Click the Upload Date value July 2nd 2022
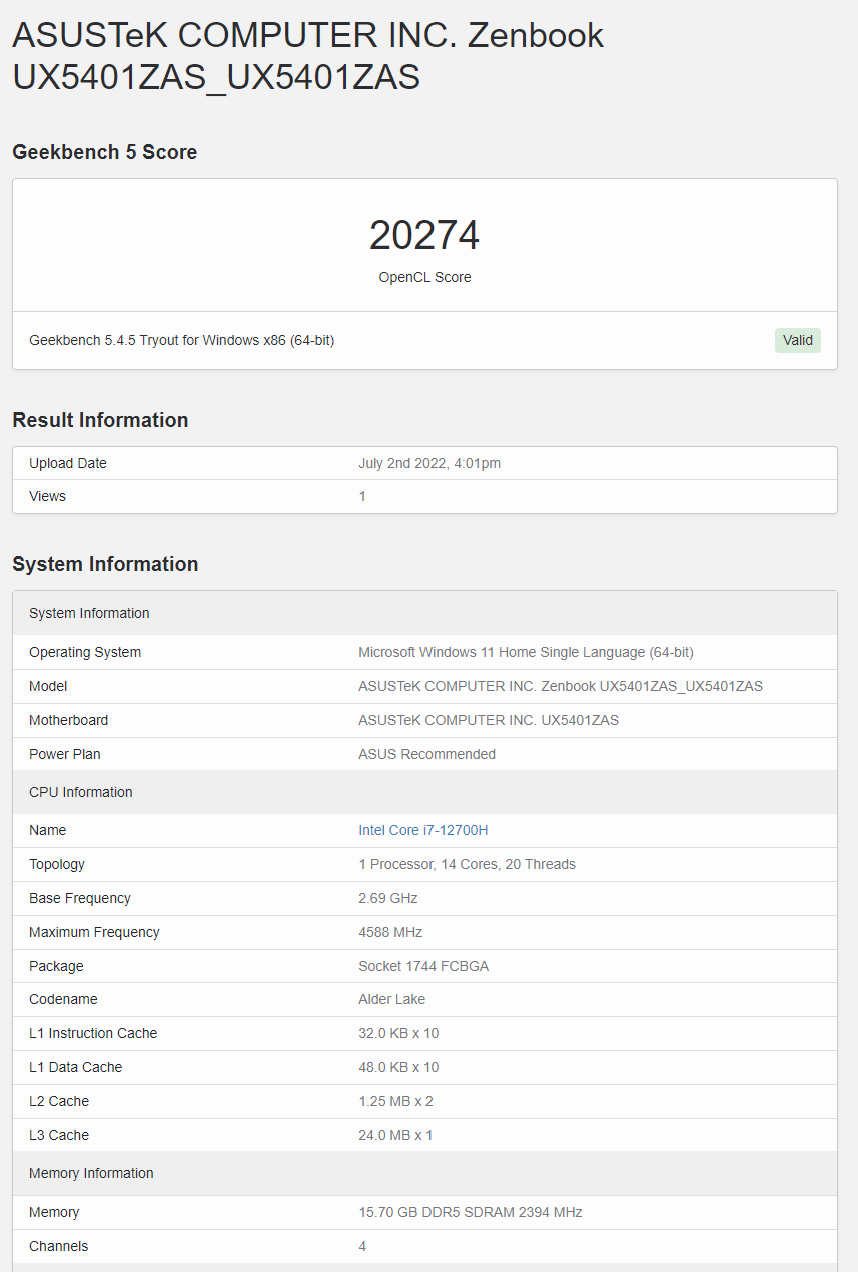 (x=430, y=463)
